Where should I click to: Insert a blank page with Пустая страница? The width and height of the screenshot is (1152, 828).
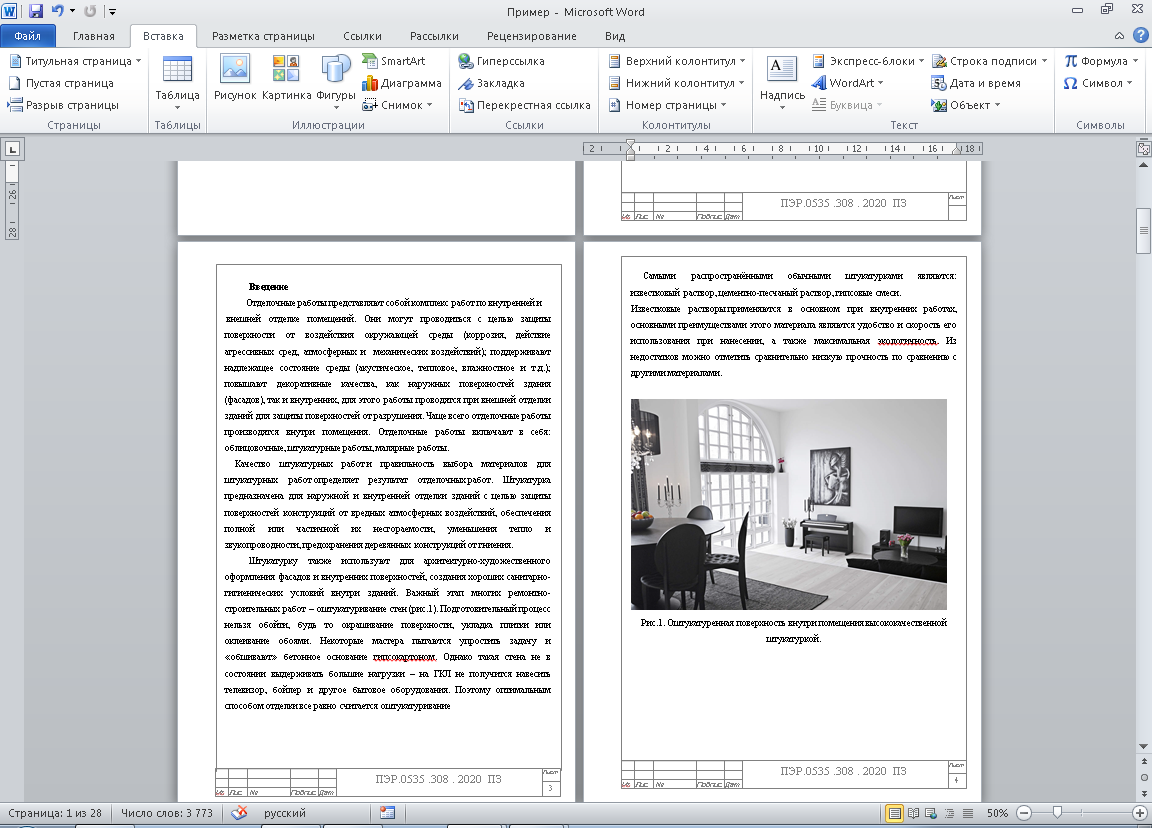(61, 83)
